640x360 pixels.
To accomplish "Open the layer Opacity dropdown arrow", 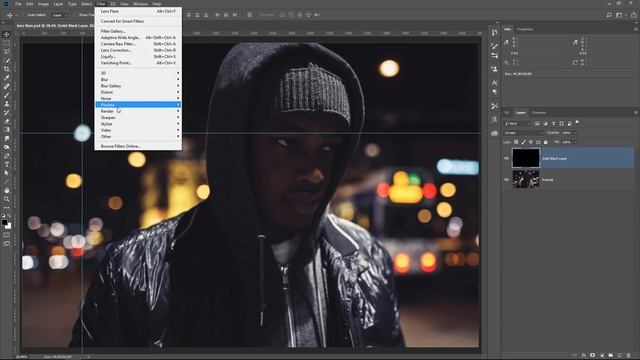I will click(575, 133).
